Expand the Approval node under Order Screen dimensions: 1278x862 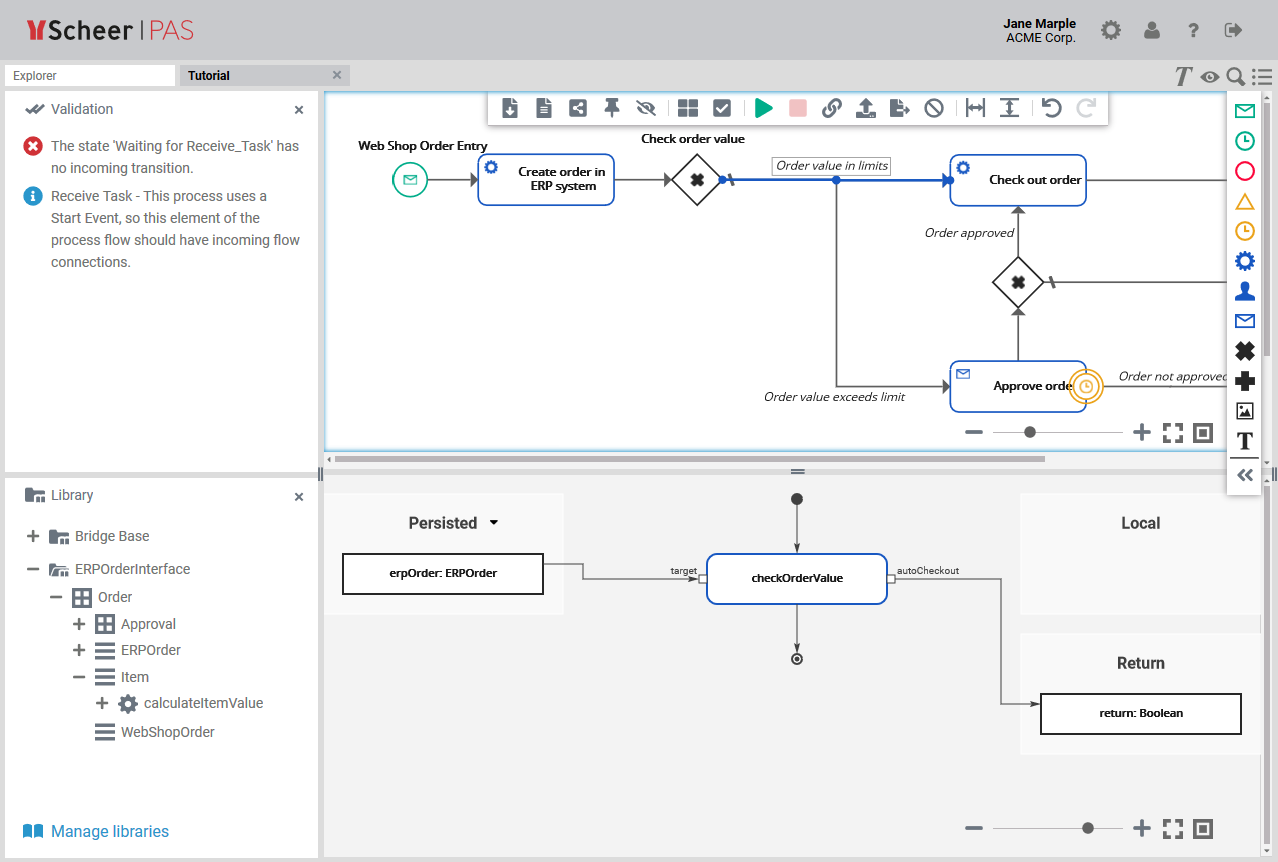tap(78, 623)
